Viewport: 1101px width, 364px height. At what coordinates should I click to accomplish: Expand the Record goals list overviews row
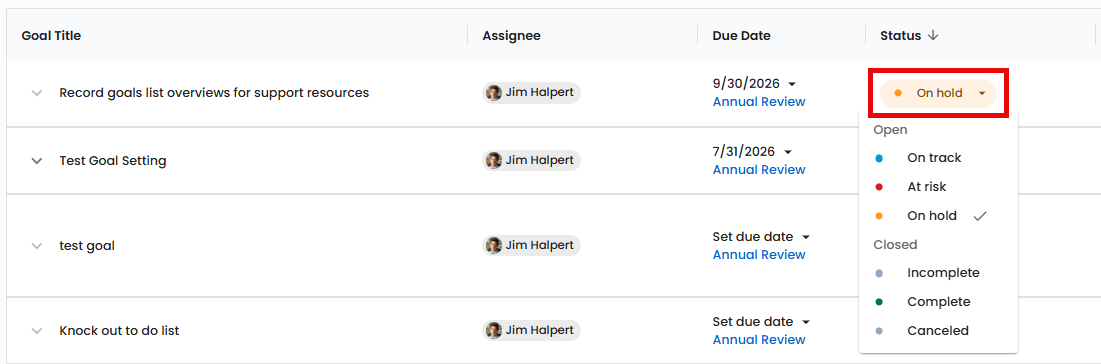coord(37,93)
